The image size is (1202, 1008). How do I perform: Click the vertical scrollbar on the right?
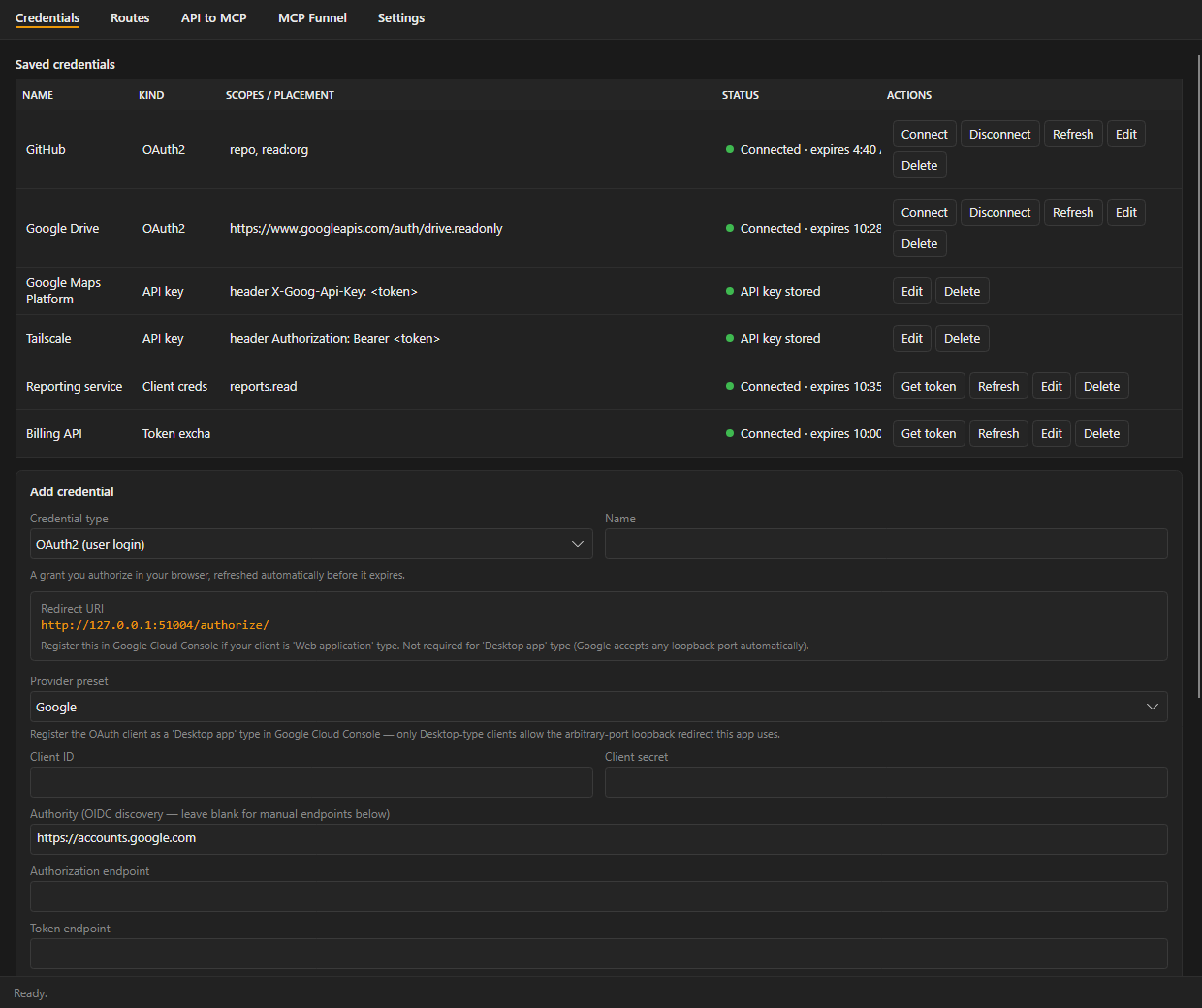[1199, 376]
